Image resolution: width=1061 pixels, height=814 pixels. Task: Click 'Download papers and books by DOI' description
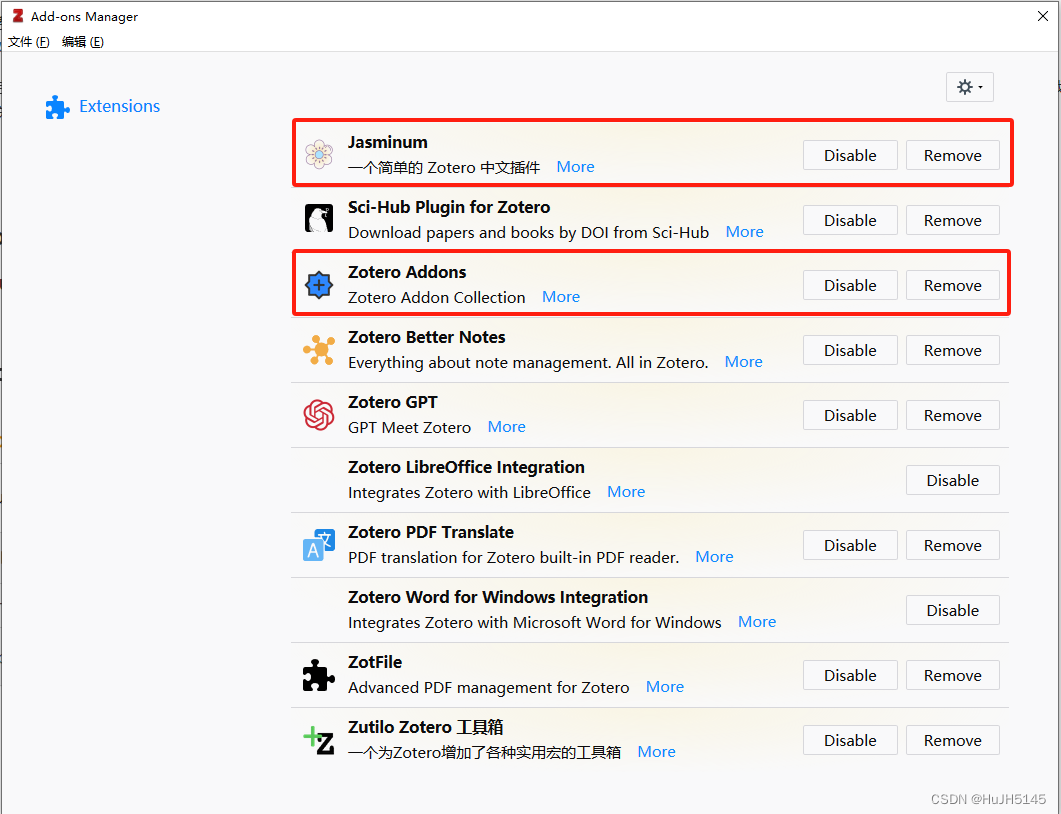click(x=528, y=233)
